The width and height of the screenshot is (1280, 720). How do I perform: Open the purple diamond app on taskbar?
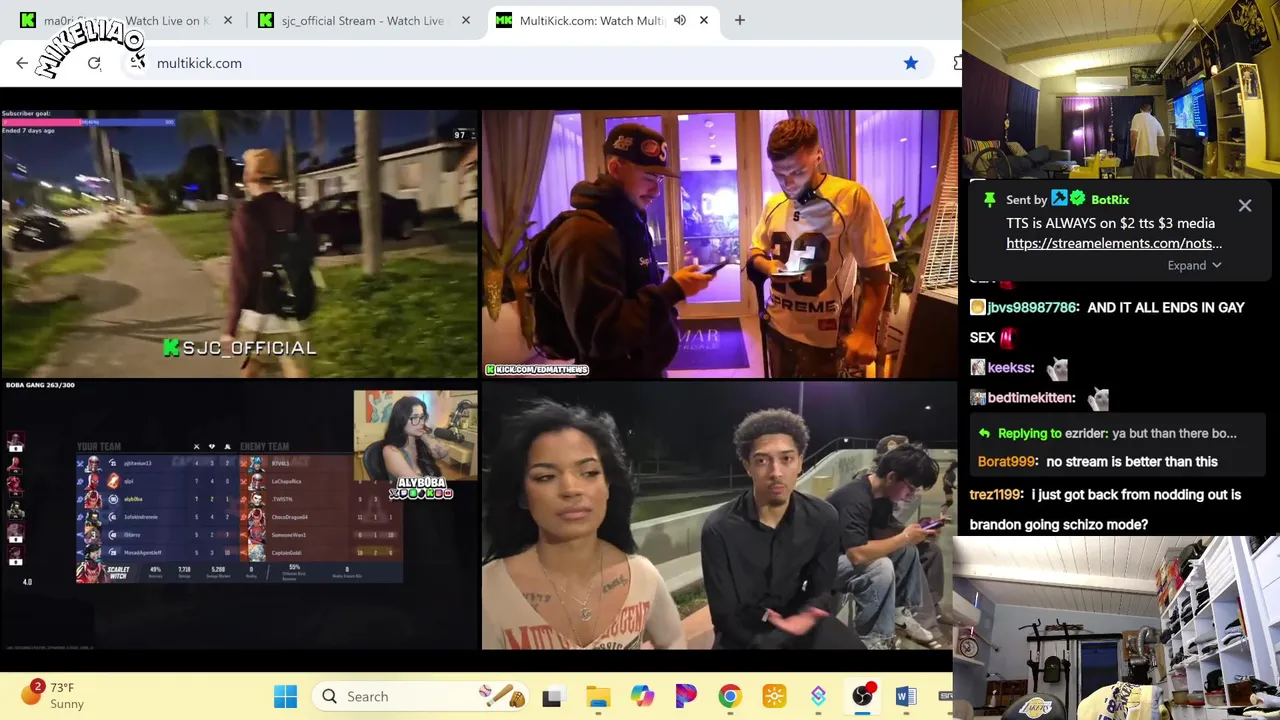[818, 696]
